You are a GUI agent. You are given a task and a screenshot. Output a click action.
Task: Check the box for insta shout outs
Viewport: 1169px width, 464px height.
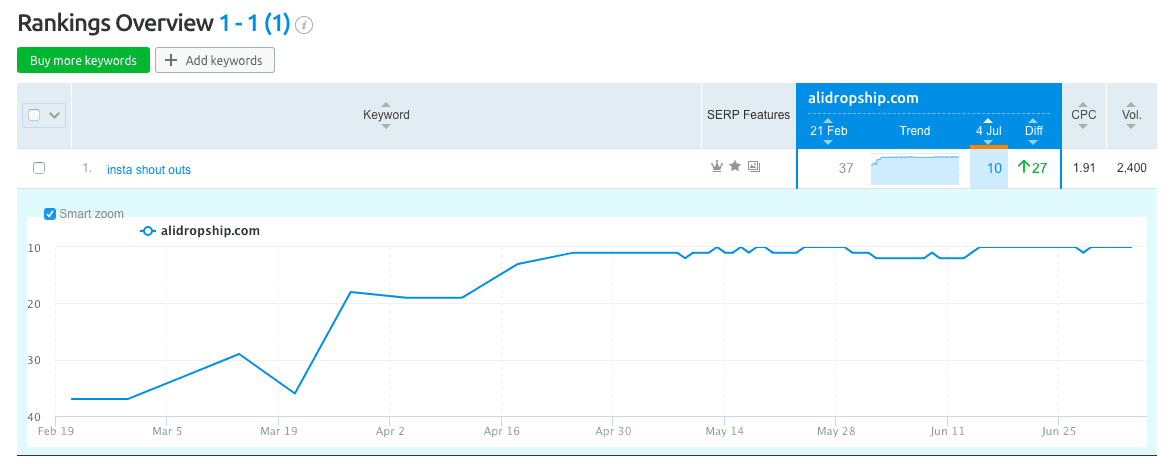[39, 168]
